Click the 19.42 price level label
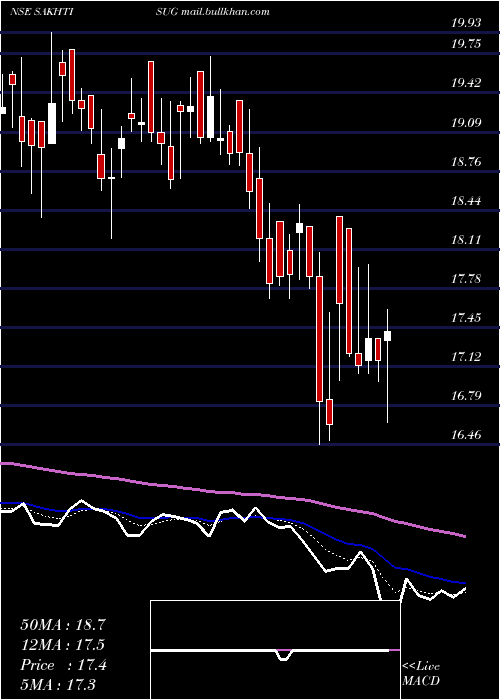This screenshot has width=500, height=700. pyautogui.click(x=466, y=82)
